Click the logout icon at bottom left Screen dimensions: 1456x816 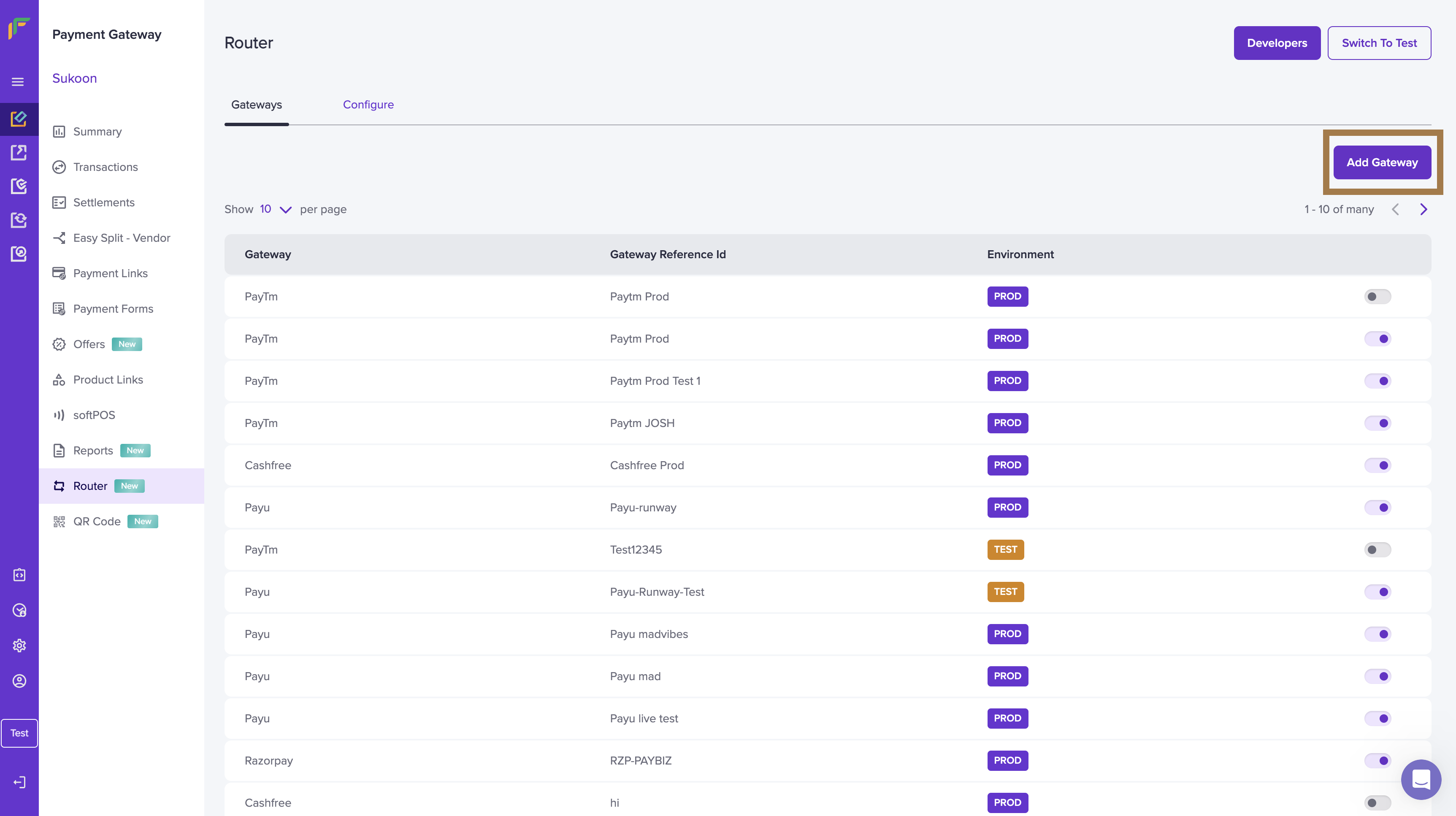[19, 782]
